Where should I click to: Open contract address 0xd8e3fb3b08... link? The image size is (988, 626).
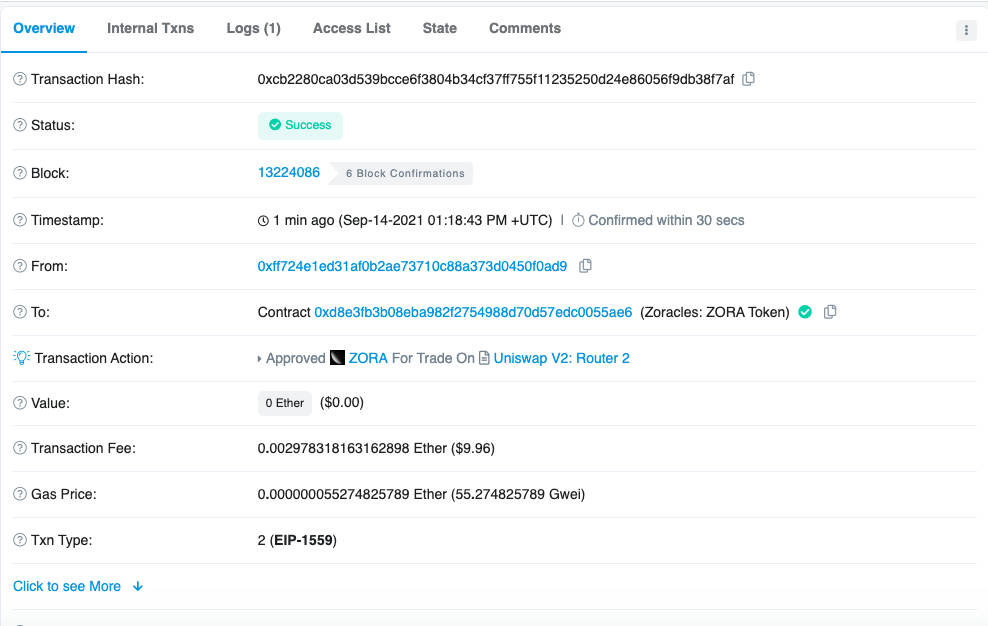click(x=473, y=312)
